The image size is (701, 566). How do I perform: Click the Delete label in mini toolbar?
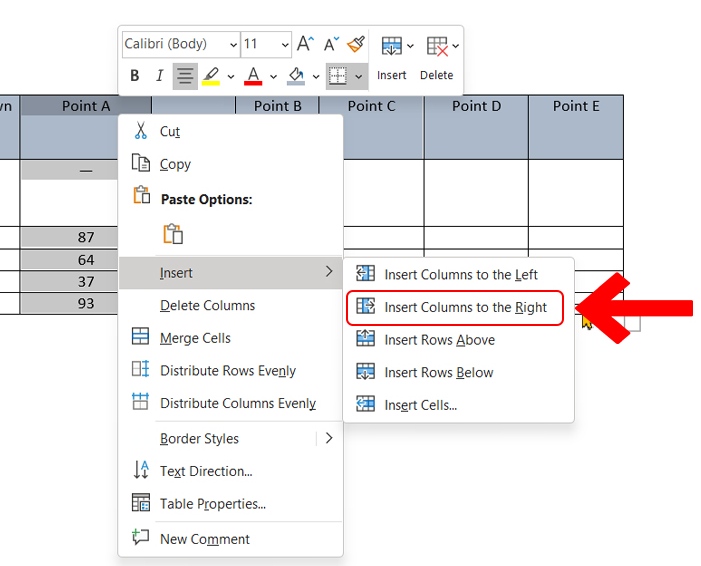tap(436, 75)
